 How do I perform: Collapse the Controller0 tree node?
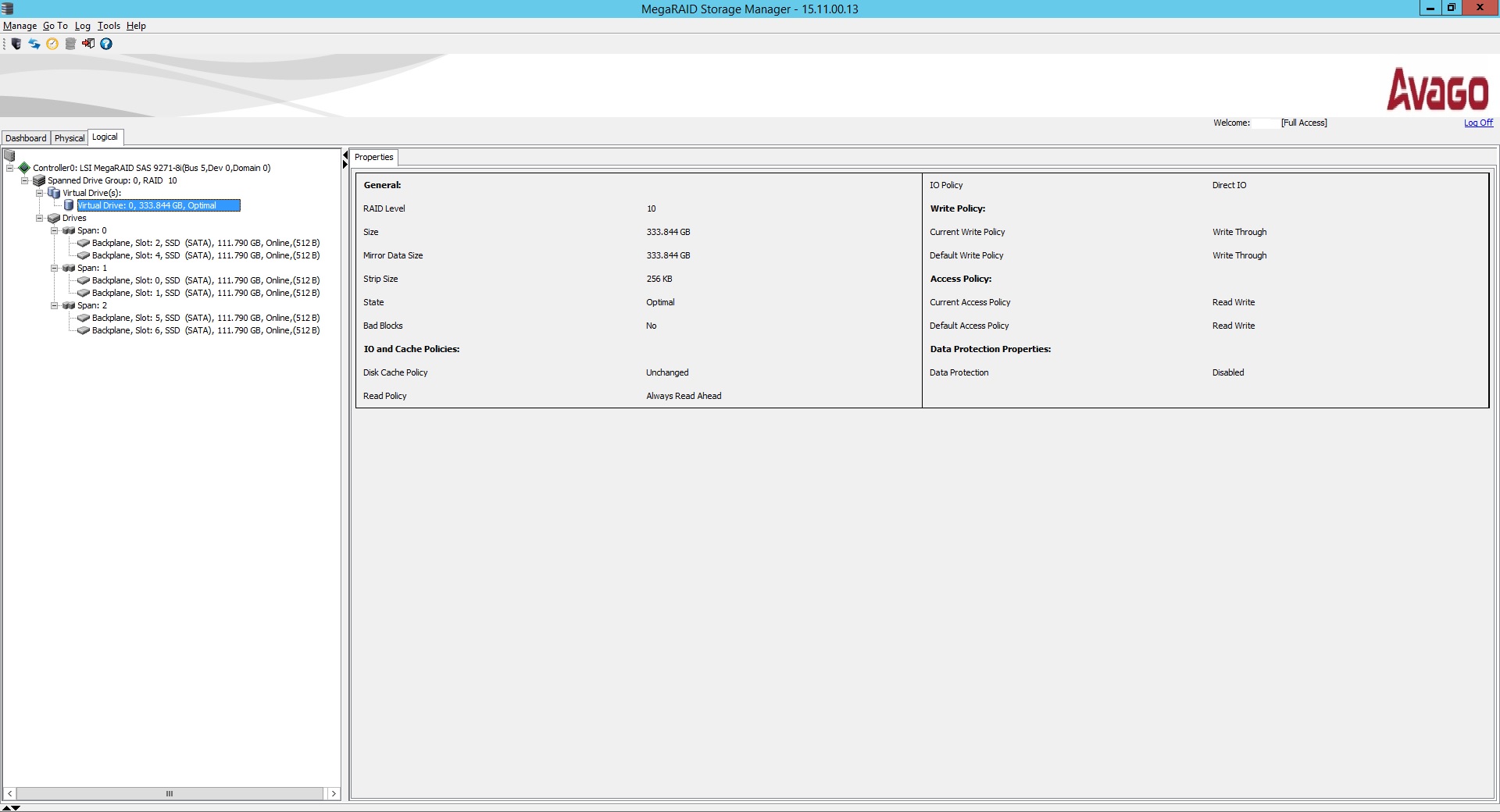click(x=9, y=168)
